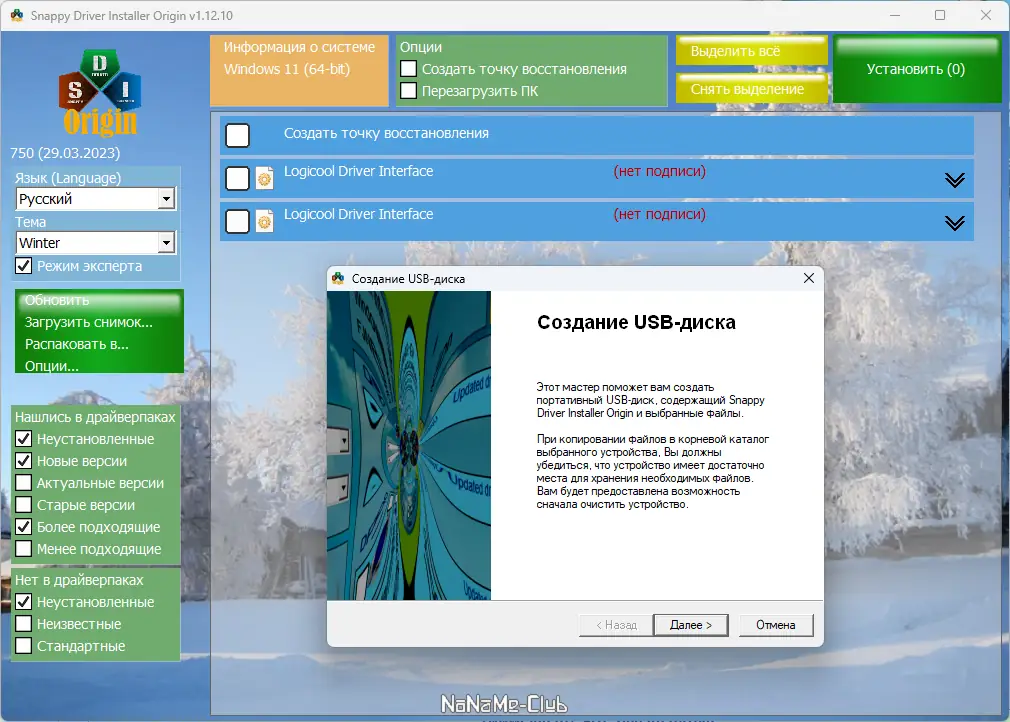Viewport: 1010px width, 722px height.
Task: Click the wizard's sidebar preview image
Action: 408,445
